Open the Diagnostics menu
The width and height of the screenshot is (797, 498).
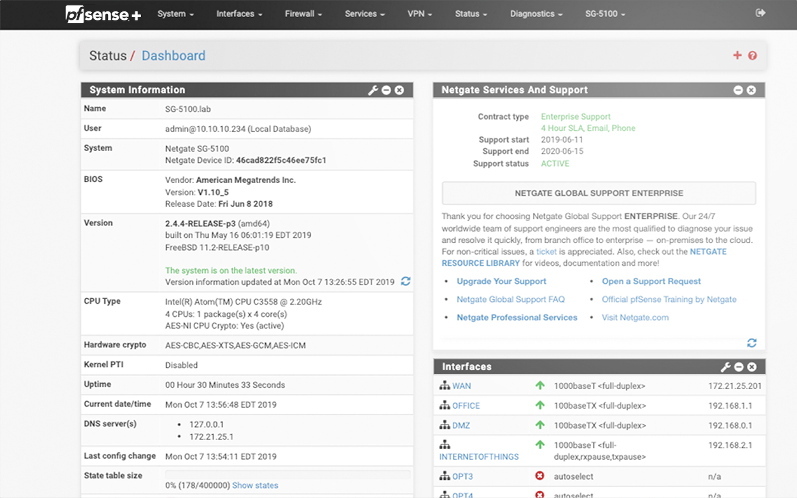[536, 14]
